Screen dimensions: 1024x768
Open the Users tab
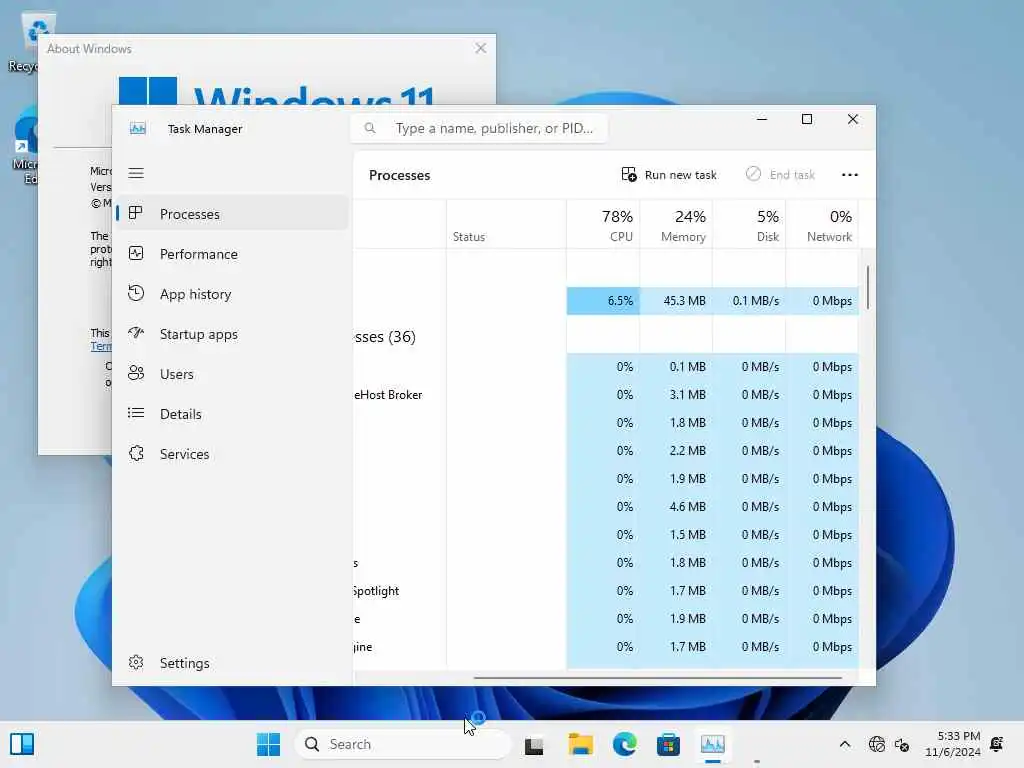click(x=232, y=374)
